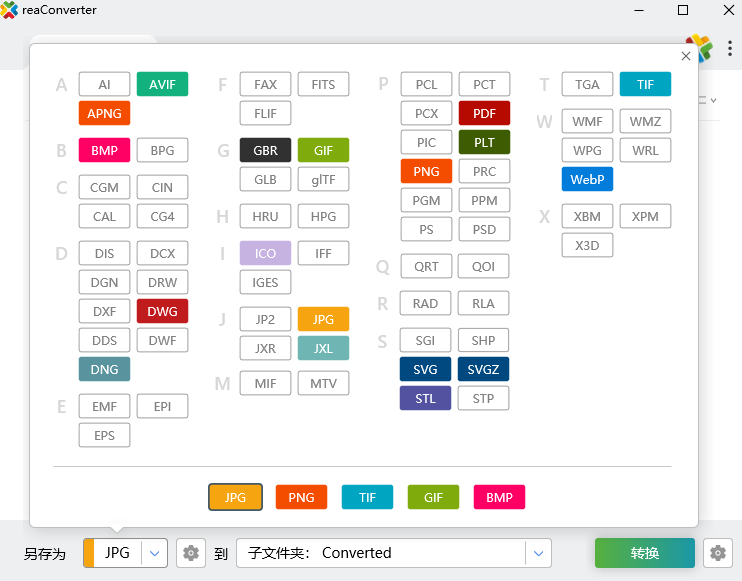Choose the AVIF format

pyautogui.click(x=162, y=85)
